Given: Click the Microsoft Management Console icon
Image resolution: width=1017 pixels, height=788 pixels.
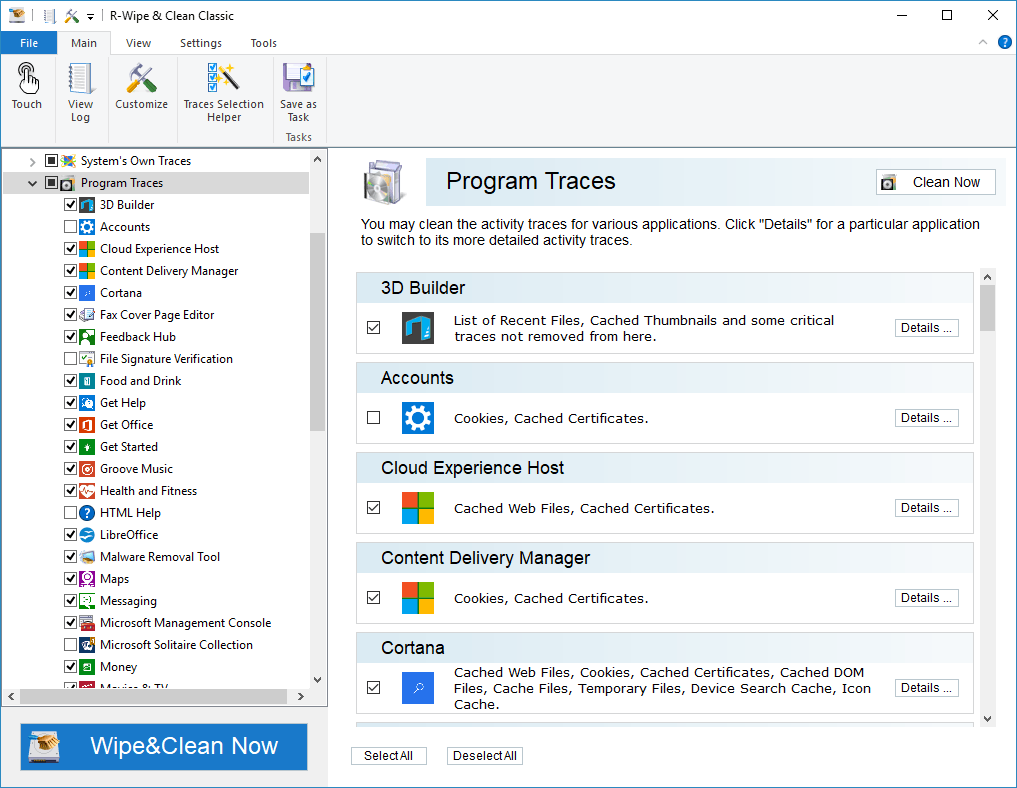Looking at the screenshot, I should 87,623.
